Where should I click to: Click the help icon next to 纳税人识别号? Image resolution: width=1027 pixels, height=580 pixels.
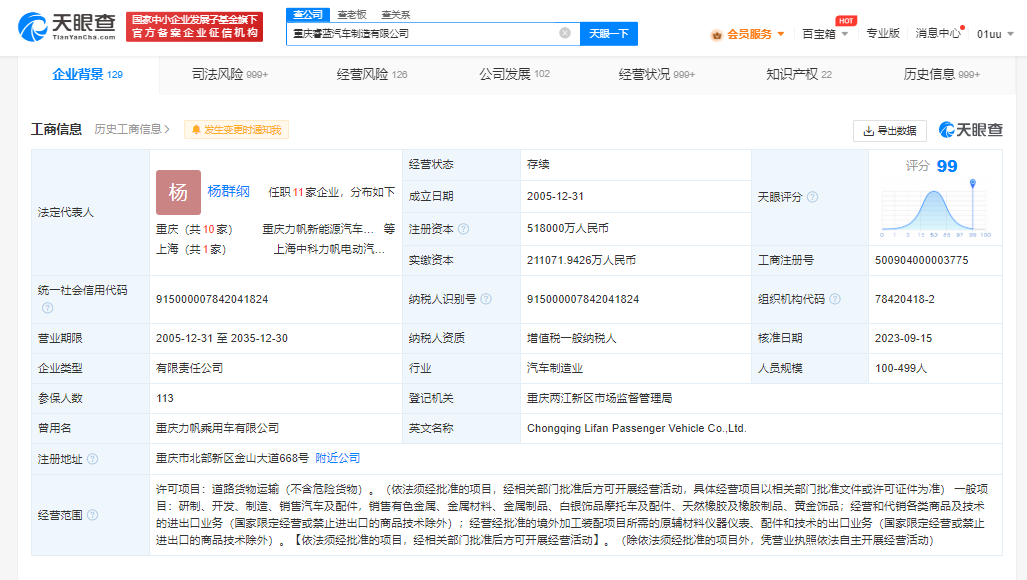coord(486,299)
